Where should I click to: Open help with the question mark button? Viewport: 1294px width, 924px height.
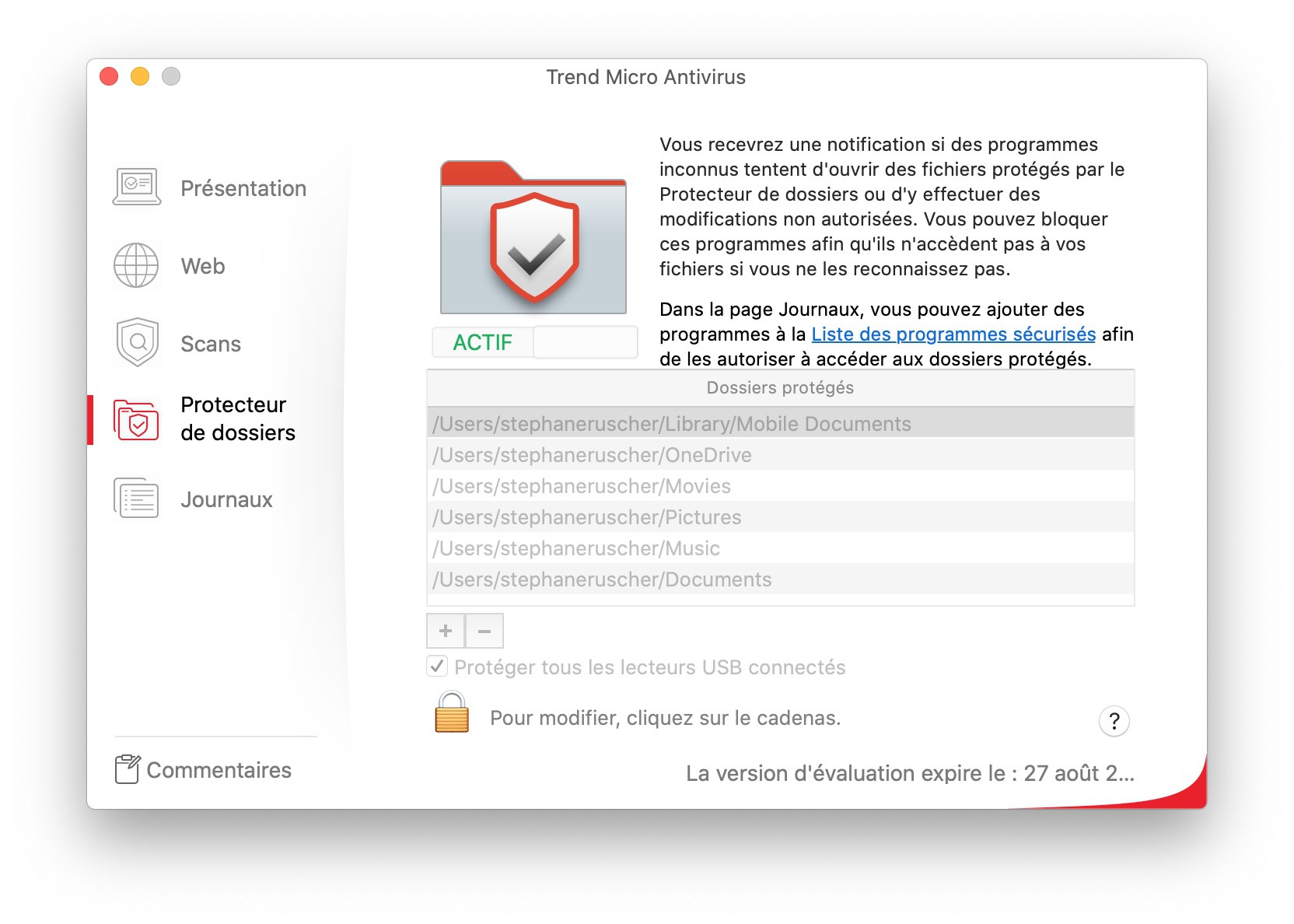[x=1114, y=721]
